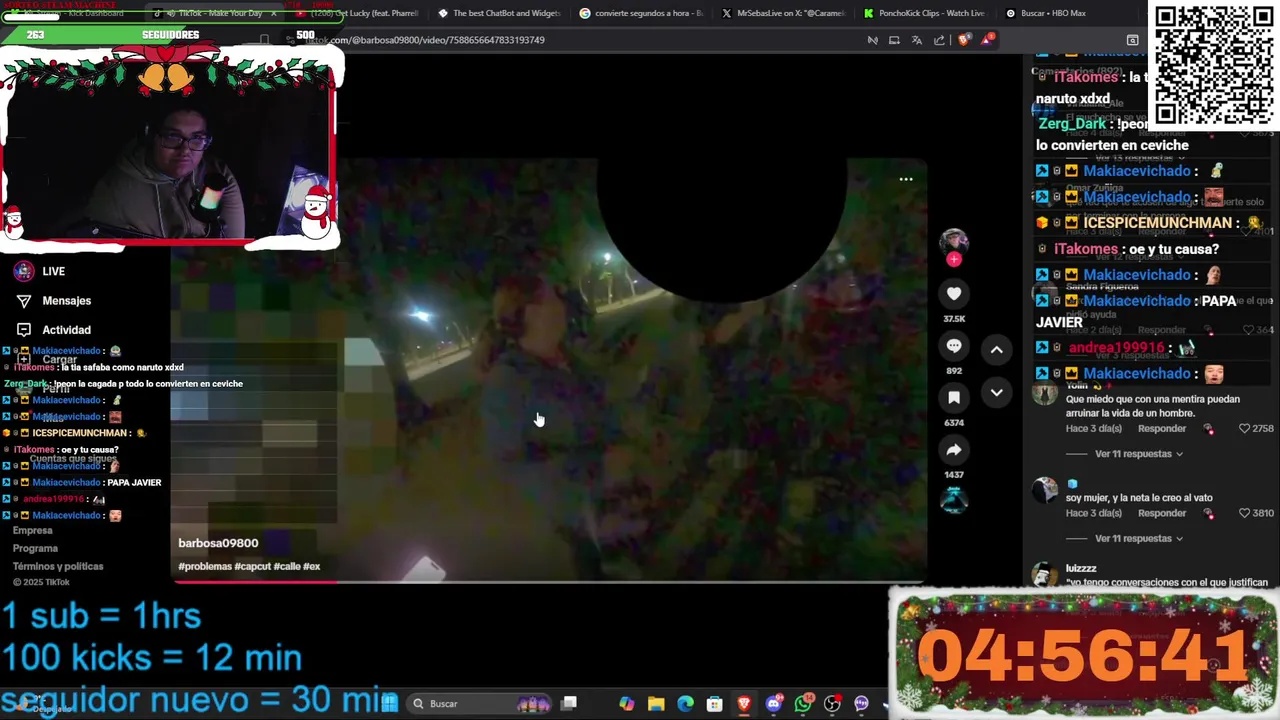Close the TikTok - Make Your Day tab
This screenshot has height=720, width=1280.
coord(274,13)
